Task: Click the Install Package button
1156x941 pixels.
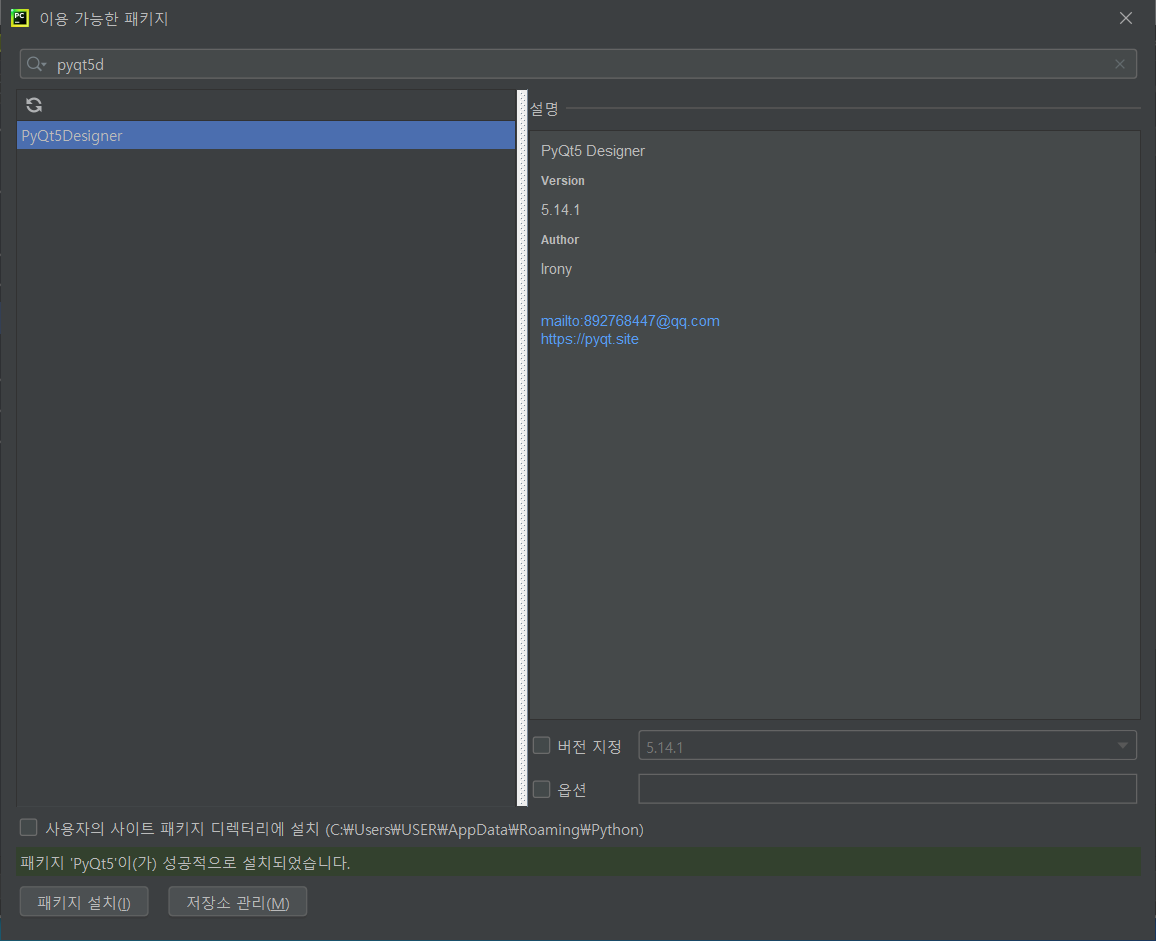Action: click(x=84, y=902)
